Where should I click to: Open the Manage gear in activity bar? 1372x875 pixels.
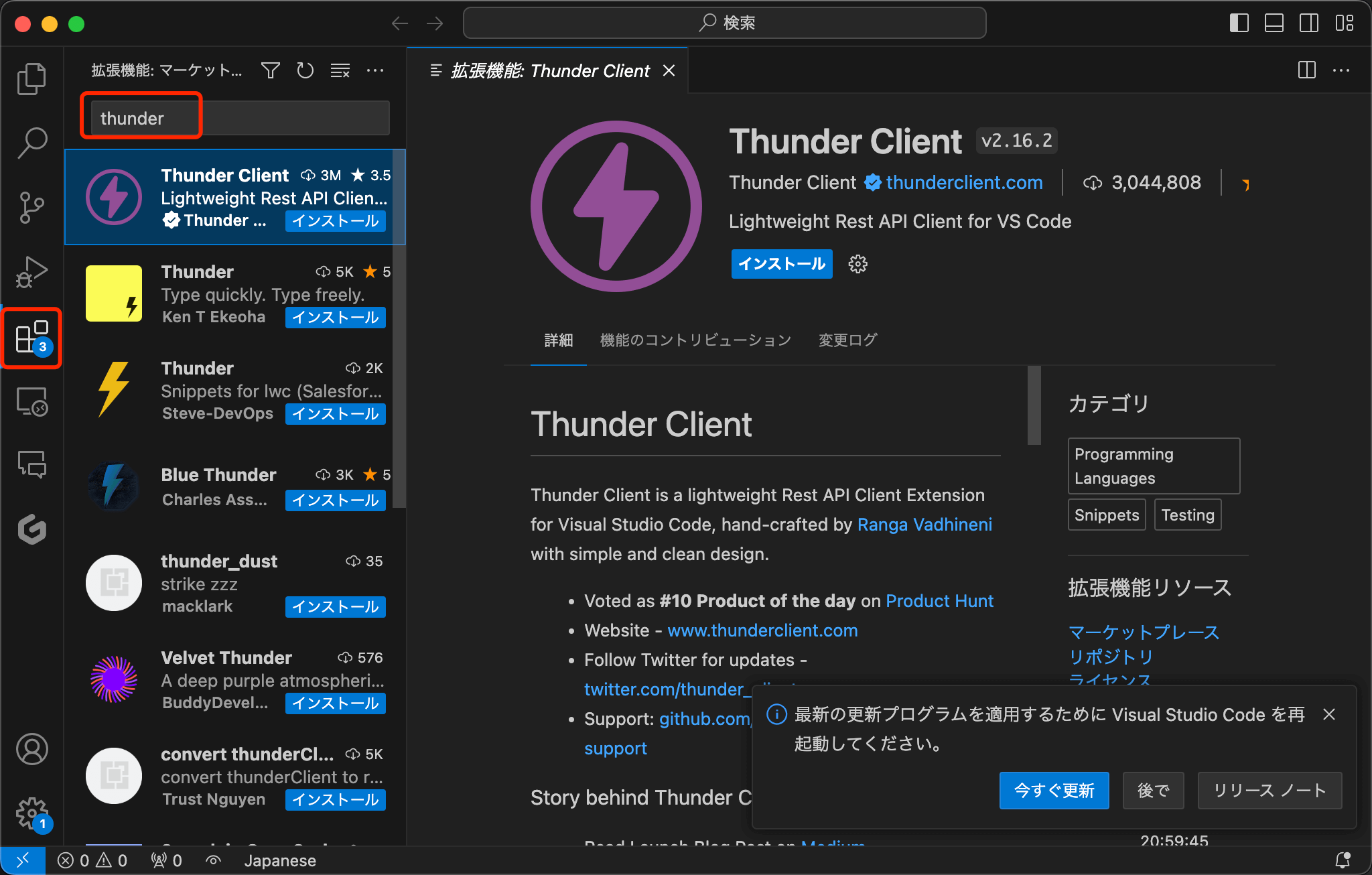pos(31,813)
